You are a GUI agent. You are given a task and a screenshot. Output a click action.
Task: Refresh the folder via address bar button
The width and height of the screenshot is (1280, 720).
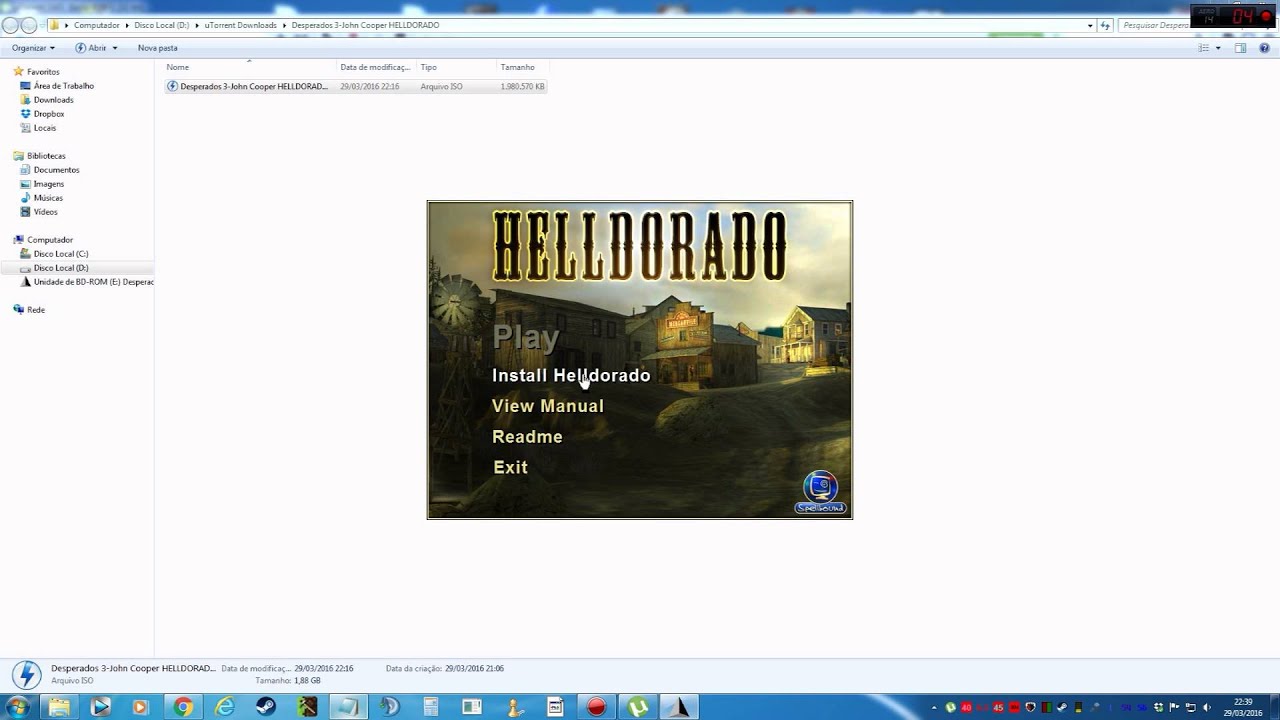pyautogui.click(x=1107, y=25)
